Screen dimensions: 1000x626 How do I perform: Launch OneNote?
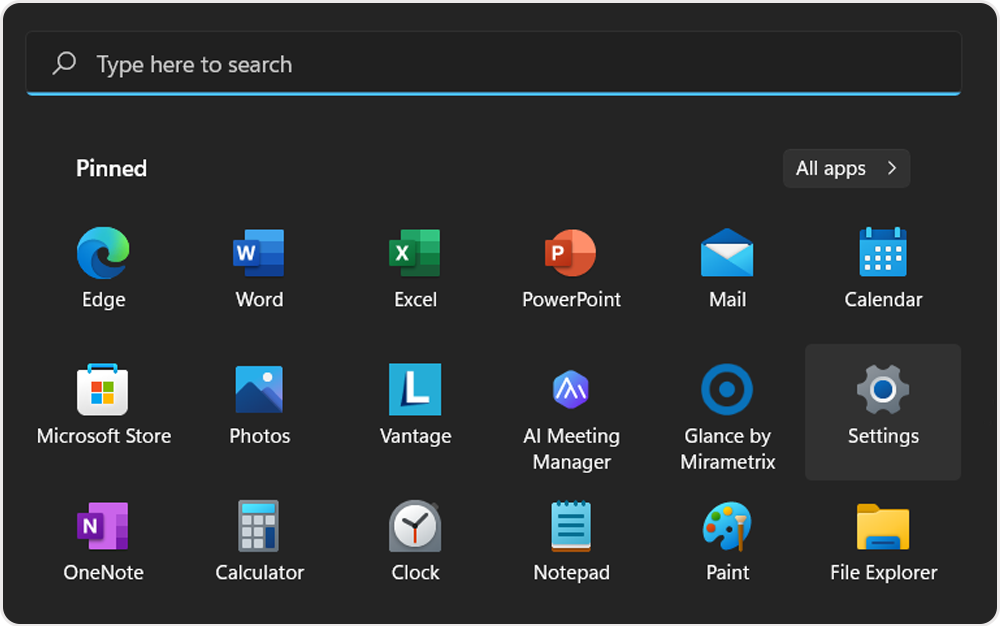pos(103,540)
